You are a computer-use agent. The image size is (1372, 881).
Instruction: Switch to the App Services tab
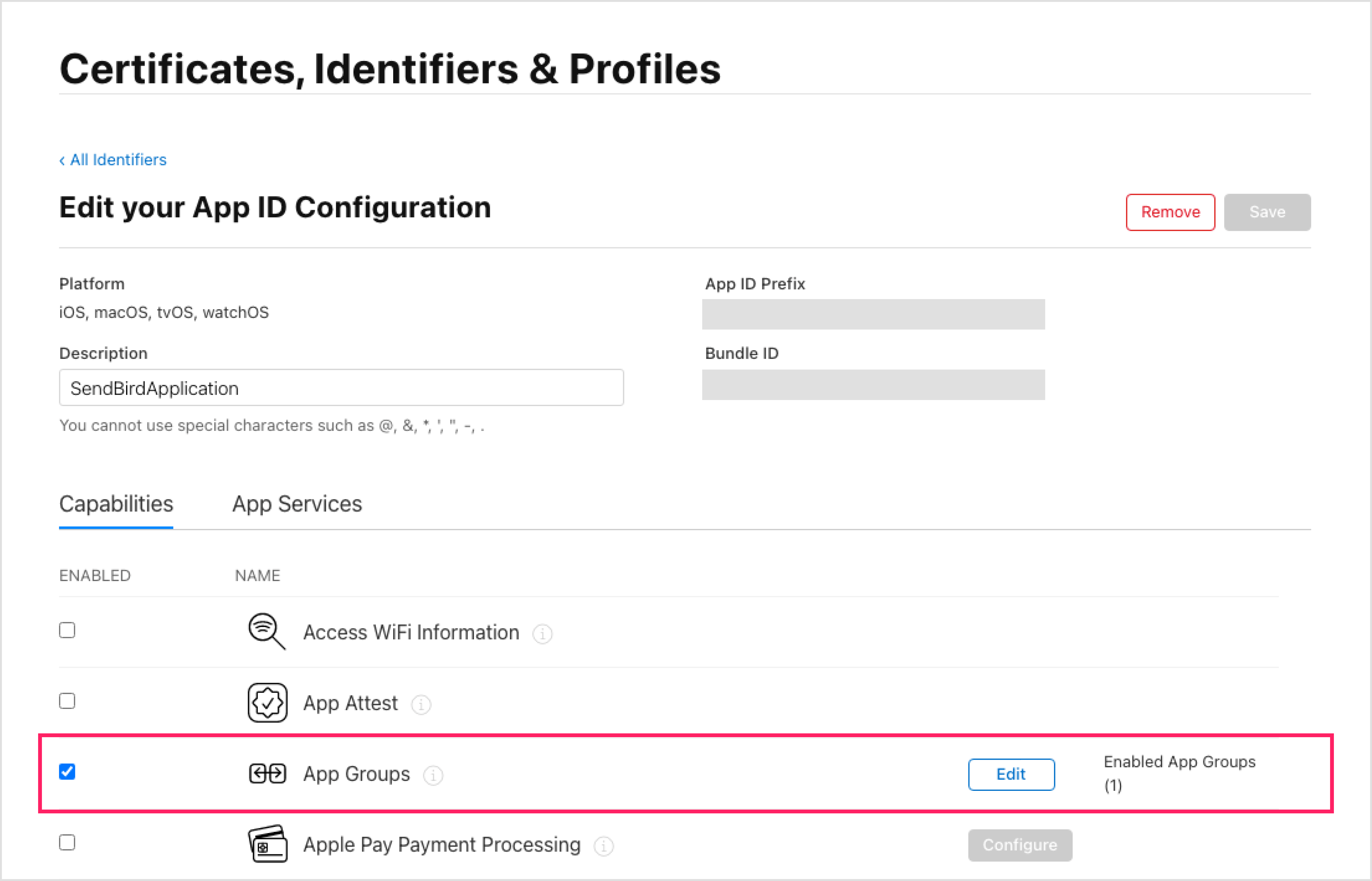pyautogui.click(x=297, y=504)
